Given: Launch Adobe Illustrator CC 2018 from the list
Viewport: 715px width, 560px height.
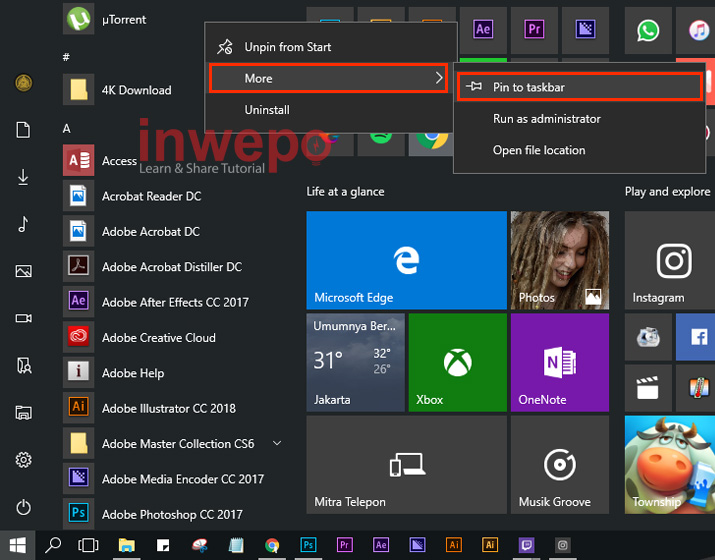Looking at the screenshot, I should (168, 408).
